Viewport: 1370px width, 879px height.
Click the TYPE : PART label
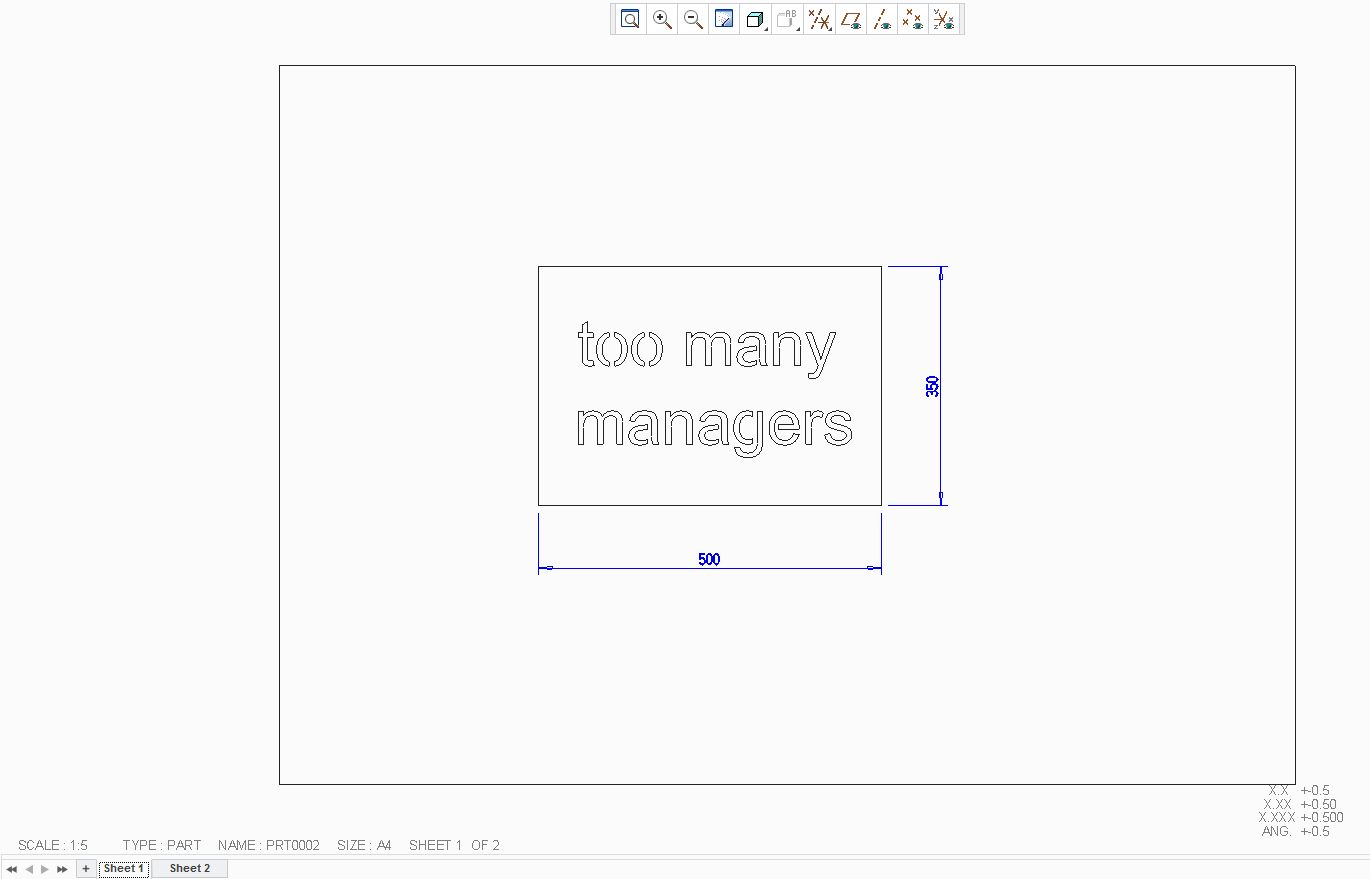pyautogui.click(x=162, y=845)
